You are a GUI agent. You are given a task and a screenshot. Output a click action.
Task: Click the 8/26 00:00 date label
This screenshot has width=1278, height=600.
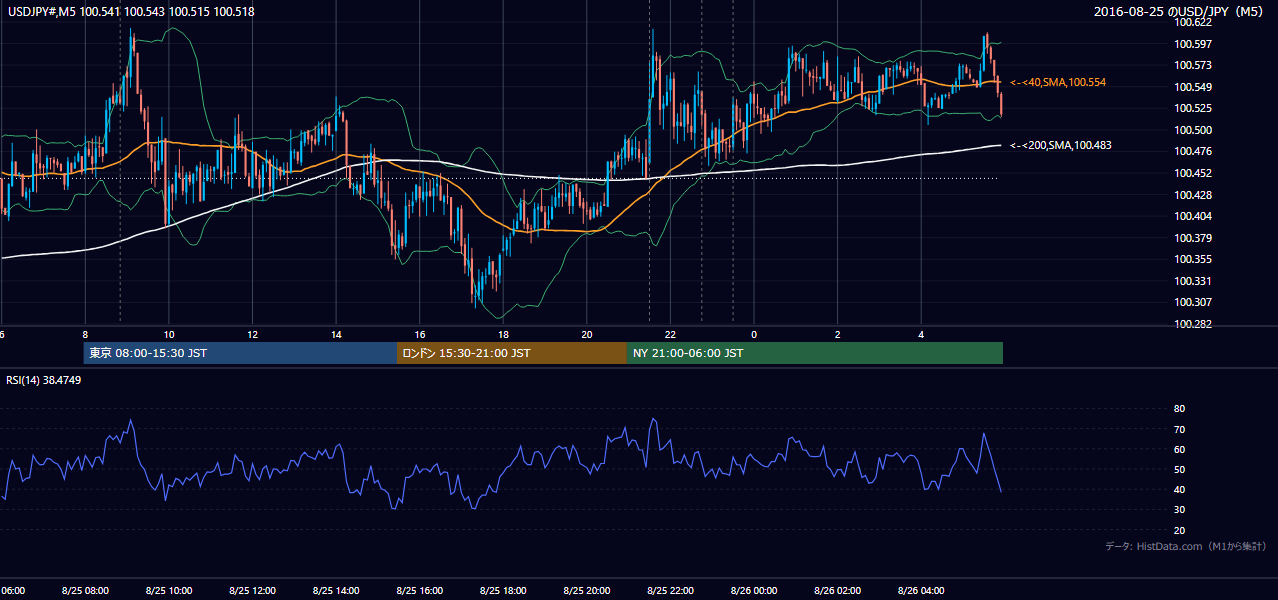coord(754,591)
